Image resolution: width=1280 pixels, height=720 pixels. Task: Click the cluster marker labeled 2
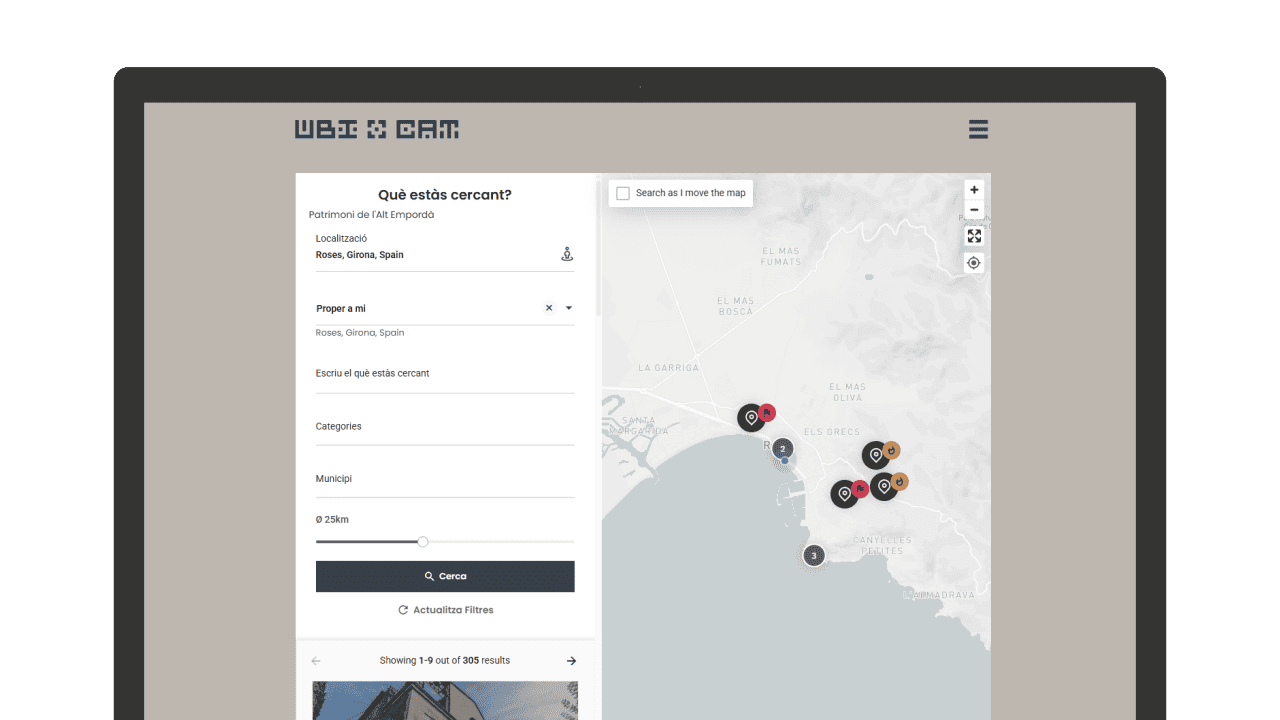click(783, 449)
